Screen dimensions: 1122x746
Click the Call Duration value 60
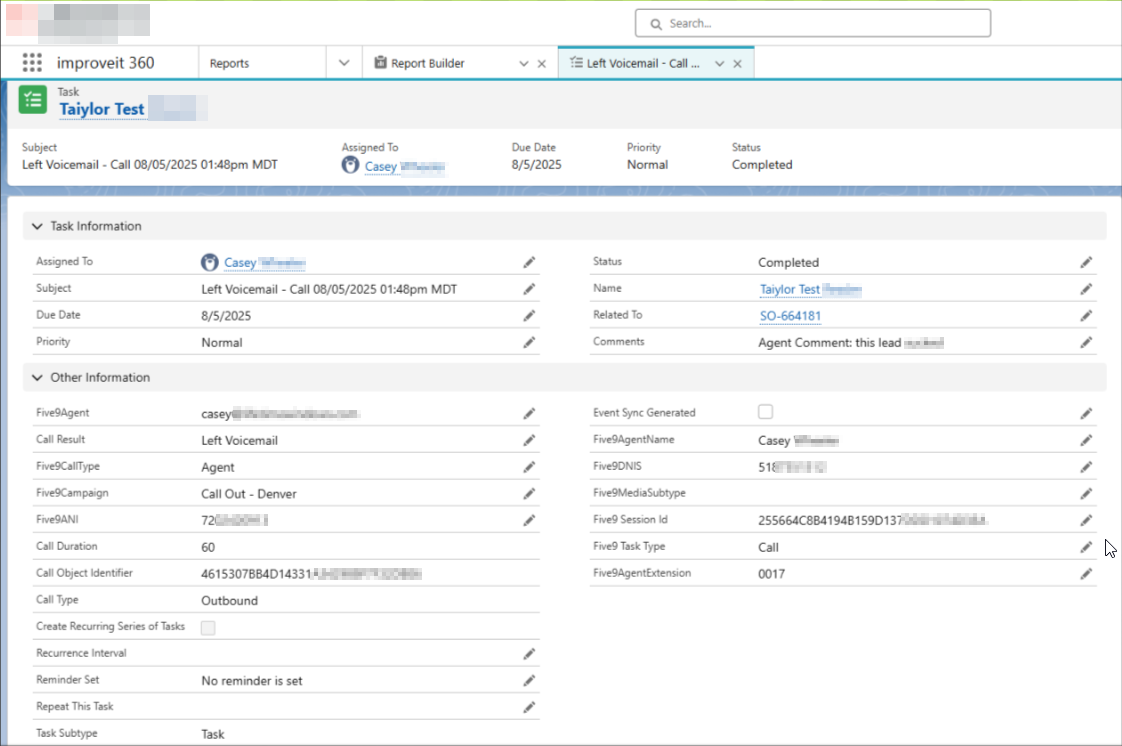point(208,548)
